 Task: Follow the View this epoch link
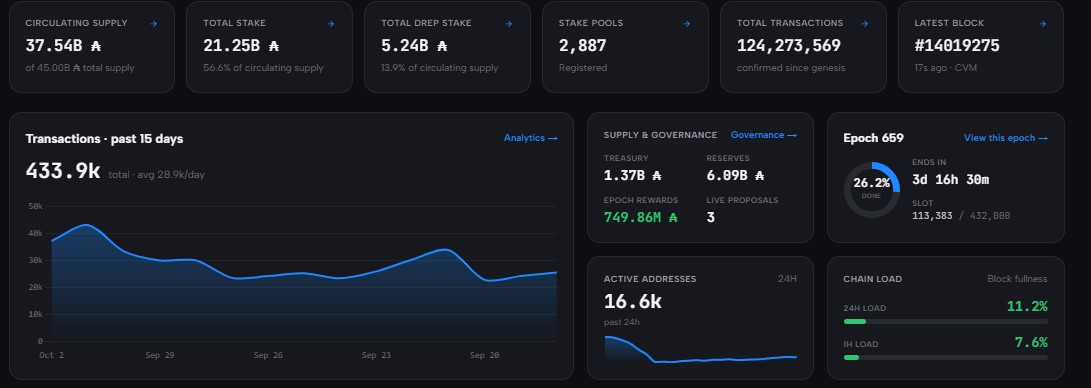click(1005, 138)
